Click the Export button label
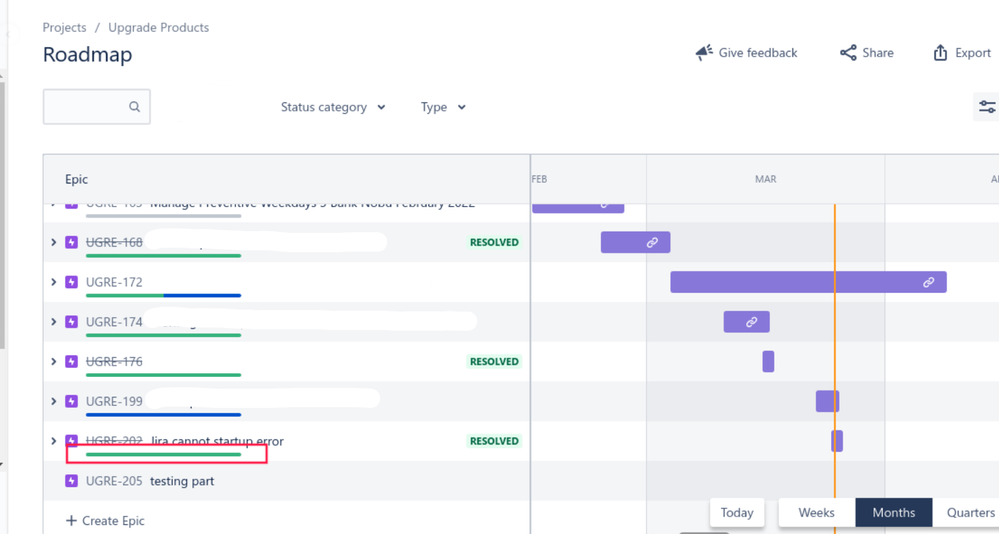 click(x=973, y=53)
